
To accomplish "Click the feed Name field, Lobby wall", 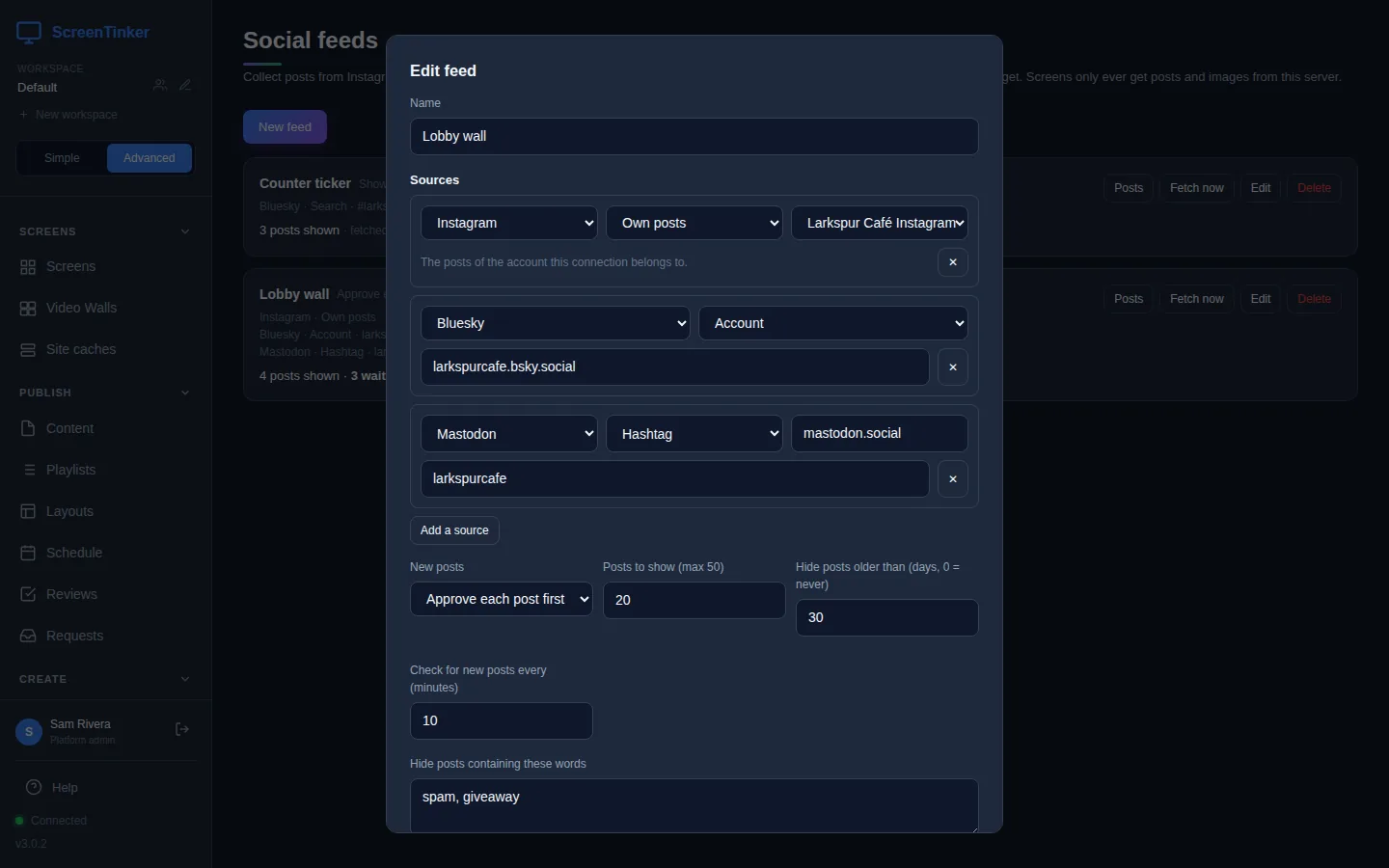I will [694, 136].
